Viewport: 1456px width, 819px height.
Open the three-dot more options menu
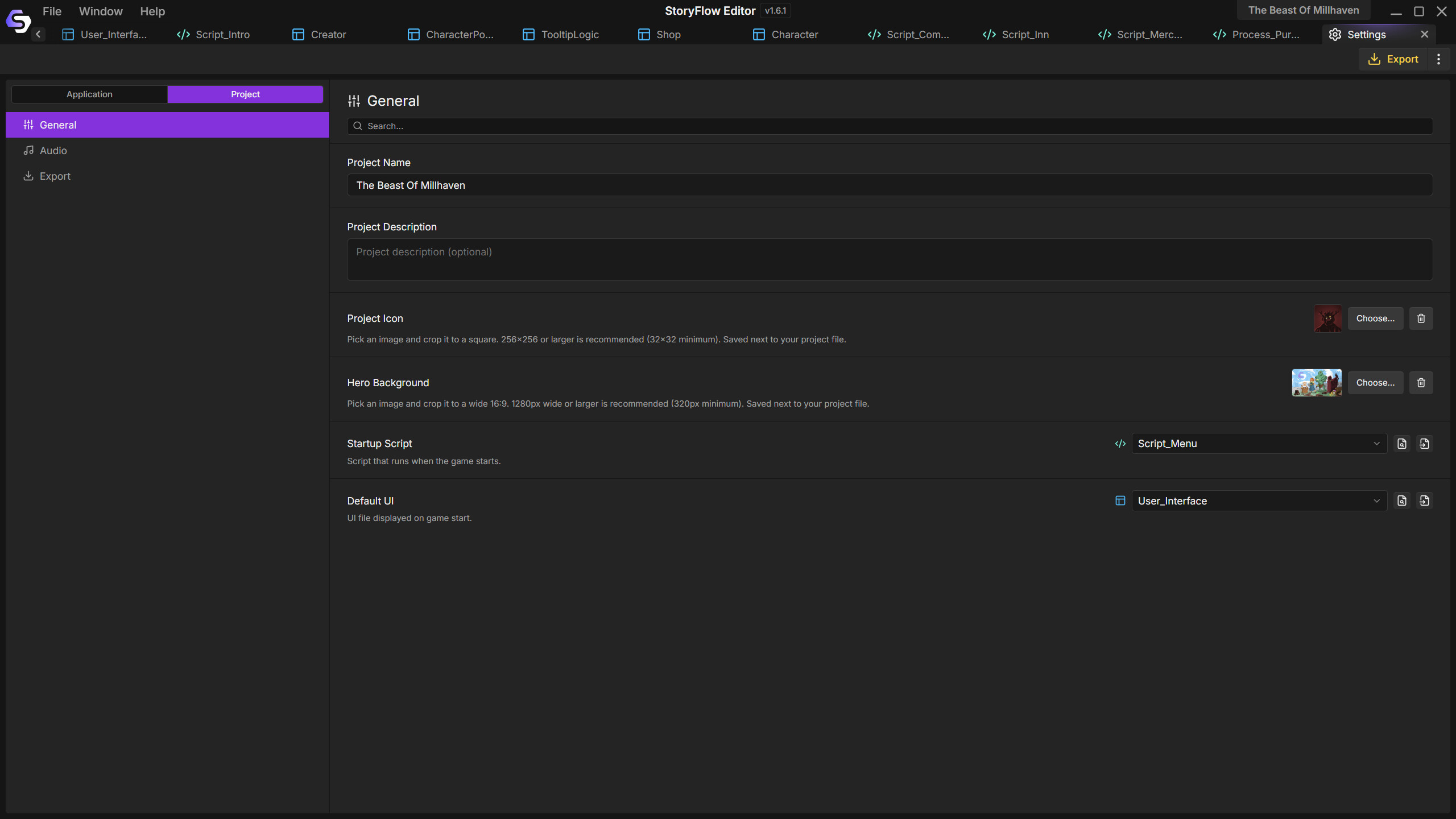1439,59
